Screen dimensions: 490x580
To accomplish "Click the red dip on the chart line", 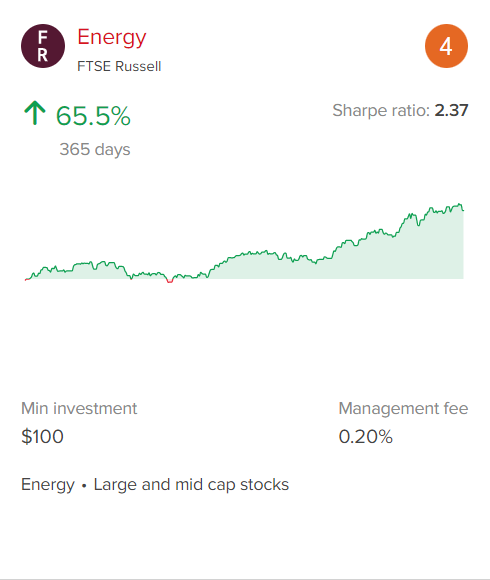I will coord(170,281).
